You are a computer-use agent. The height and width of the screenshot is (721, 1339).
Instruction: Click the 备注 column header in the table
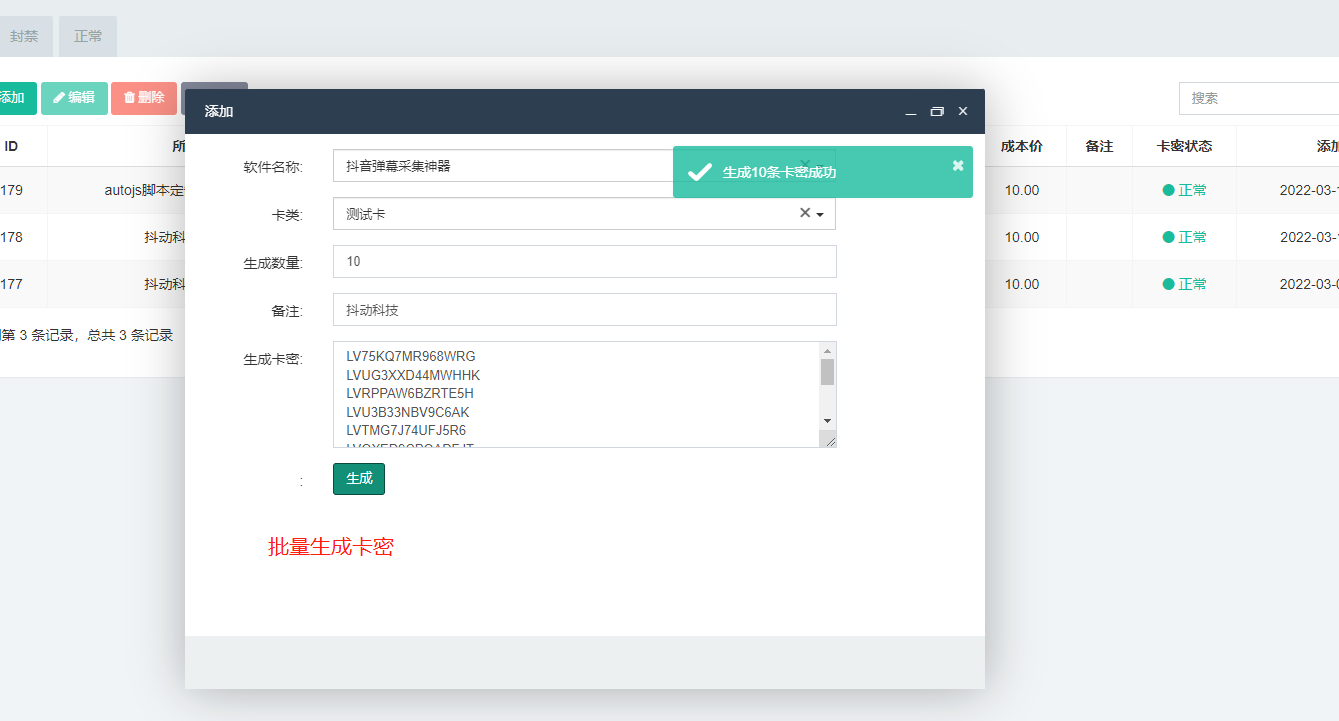point(1099,146)
